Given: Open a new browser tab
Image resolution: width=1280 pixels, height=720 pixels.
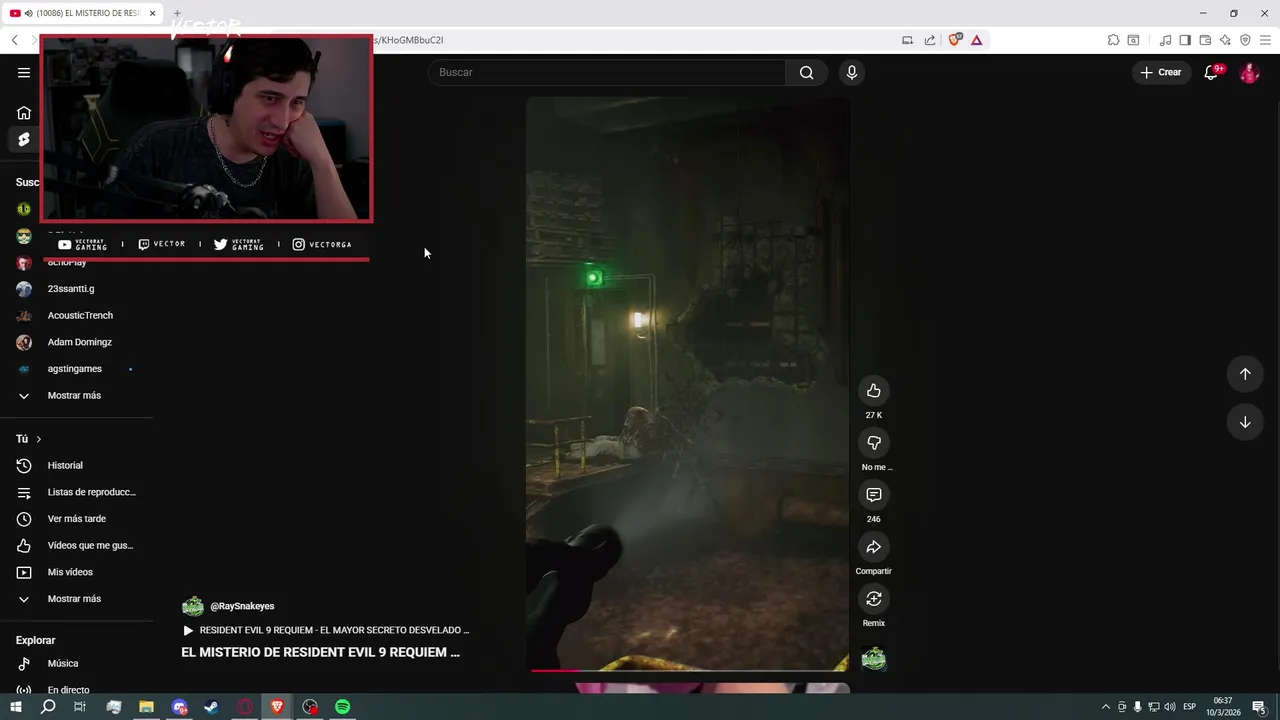Looking at the screenshot, I should [177, 13].
